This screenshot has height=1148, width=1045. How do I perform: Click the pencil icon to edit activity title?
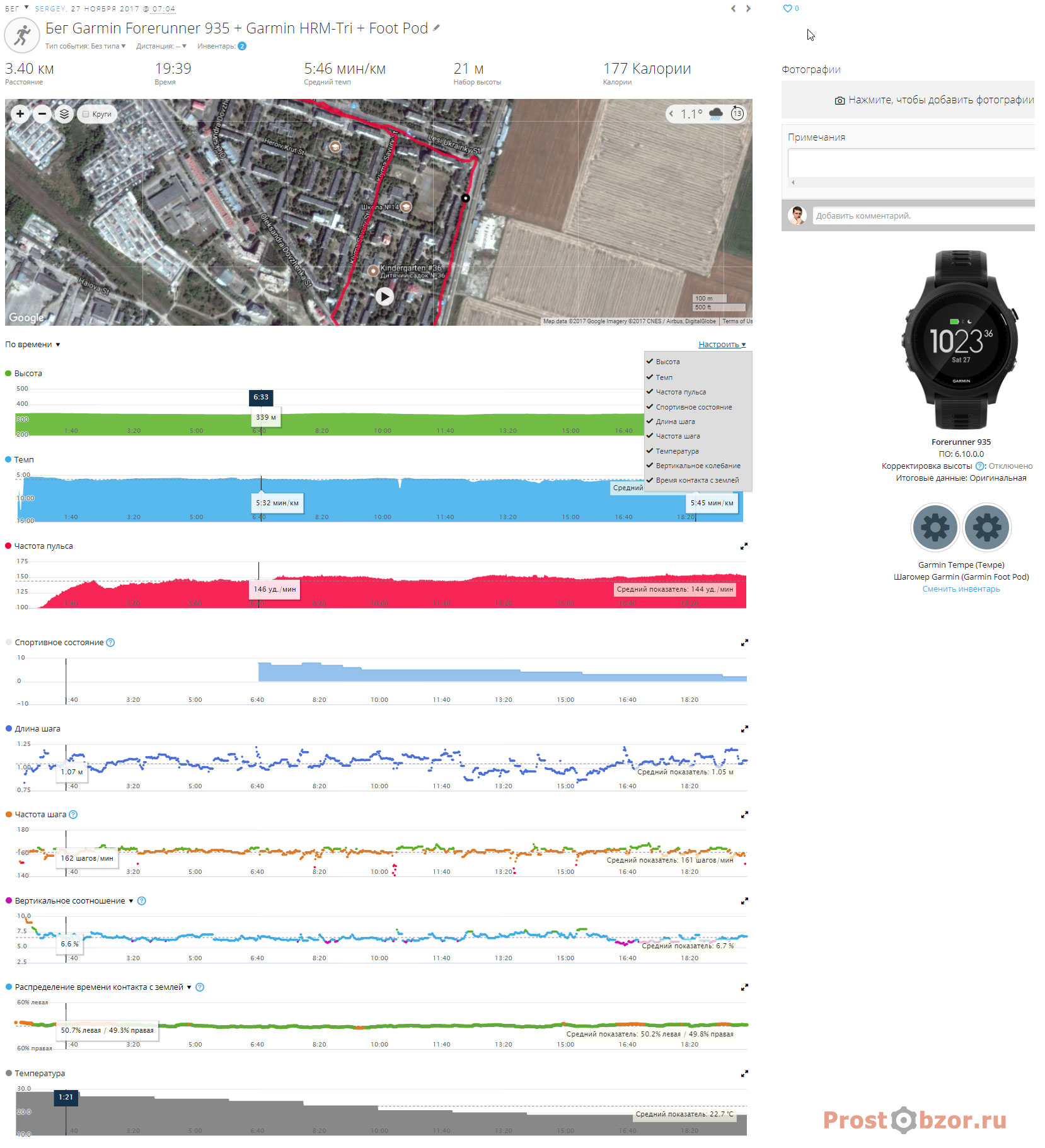436,28
